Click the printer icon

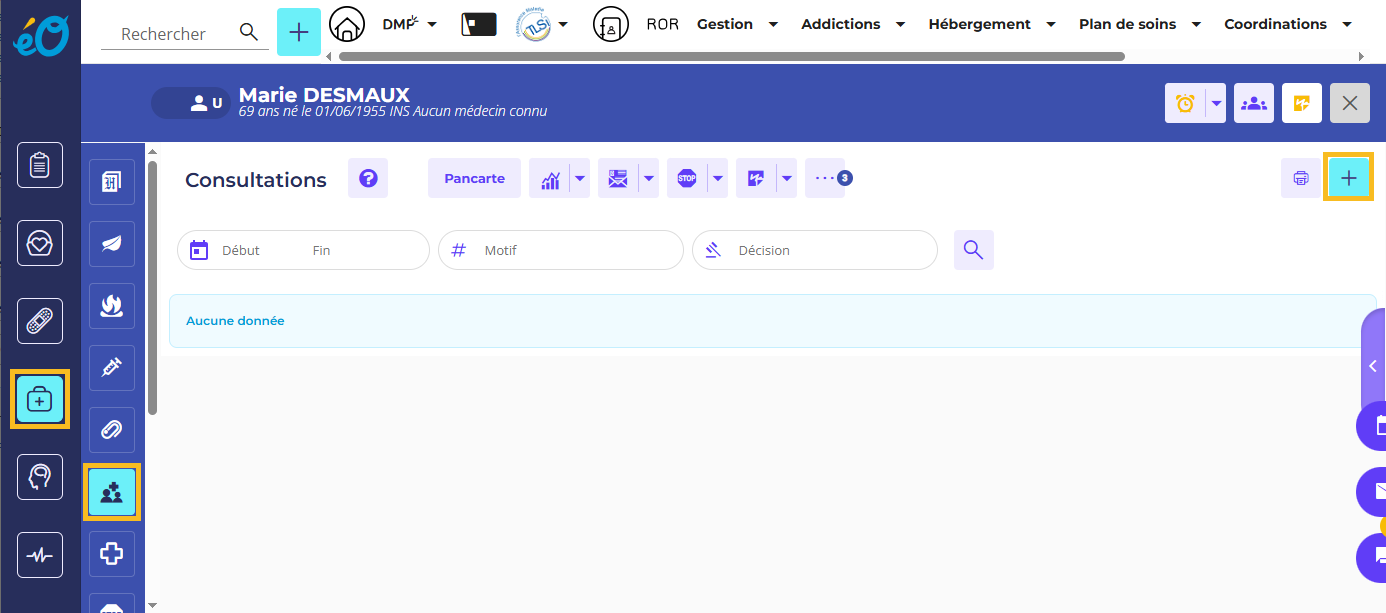(1301, 179)
